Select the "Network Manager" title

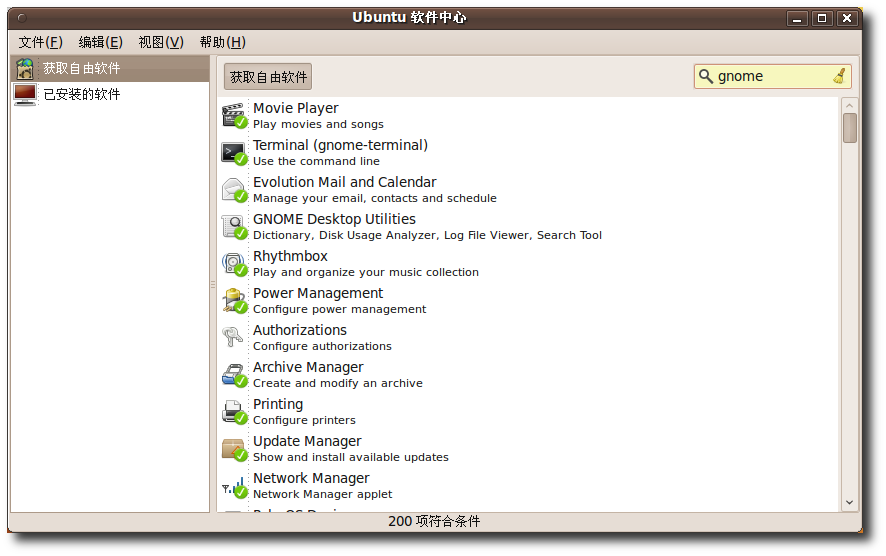[311, 478]
